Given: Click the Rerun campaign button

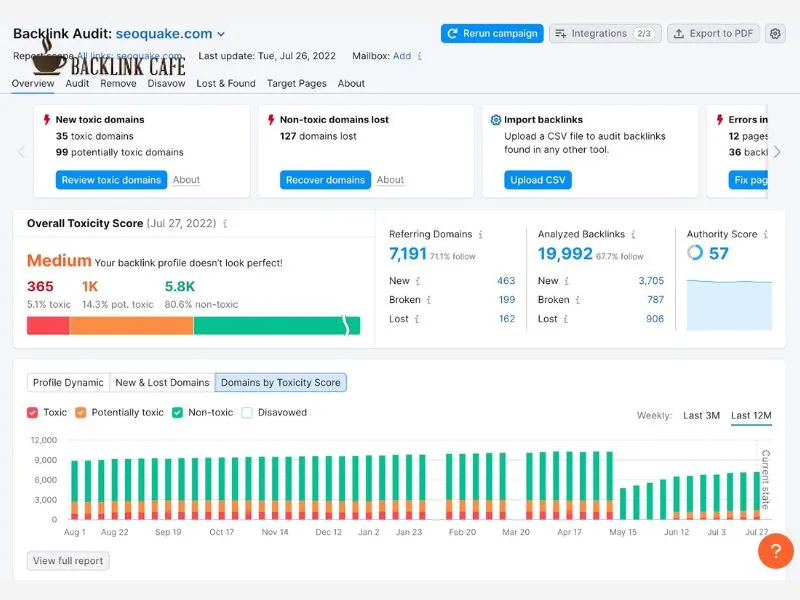Looking at the screenshot, I should click(x=492, y=34).
